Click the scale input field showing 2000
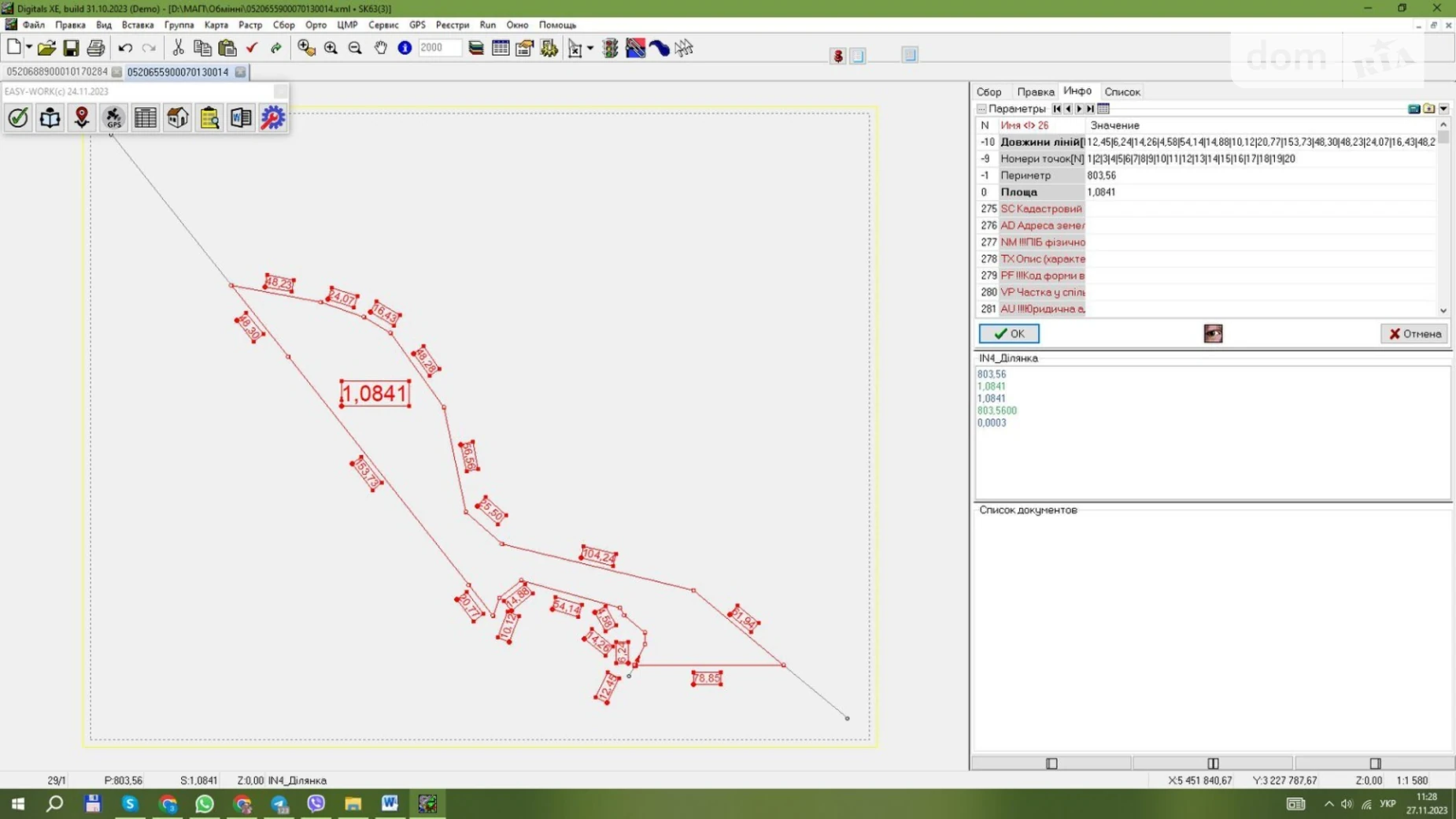This screenshot has height=819, width=1456. [438, 48]
